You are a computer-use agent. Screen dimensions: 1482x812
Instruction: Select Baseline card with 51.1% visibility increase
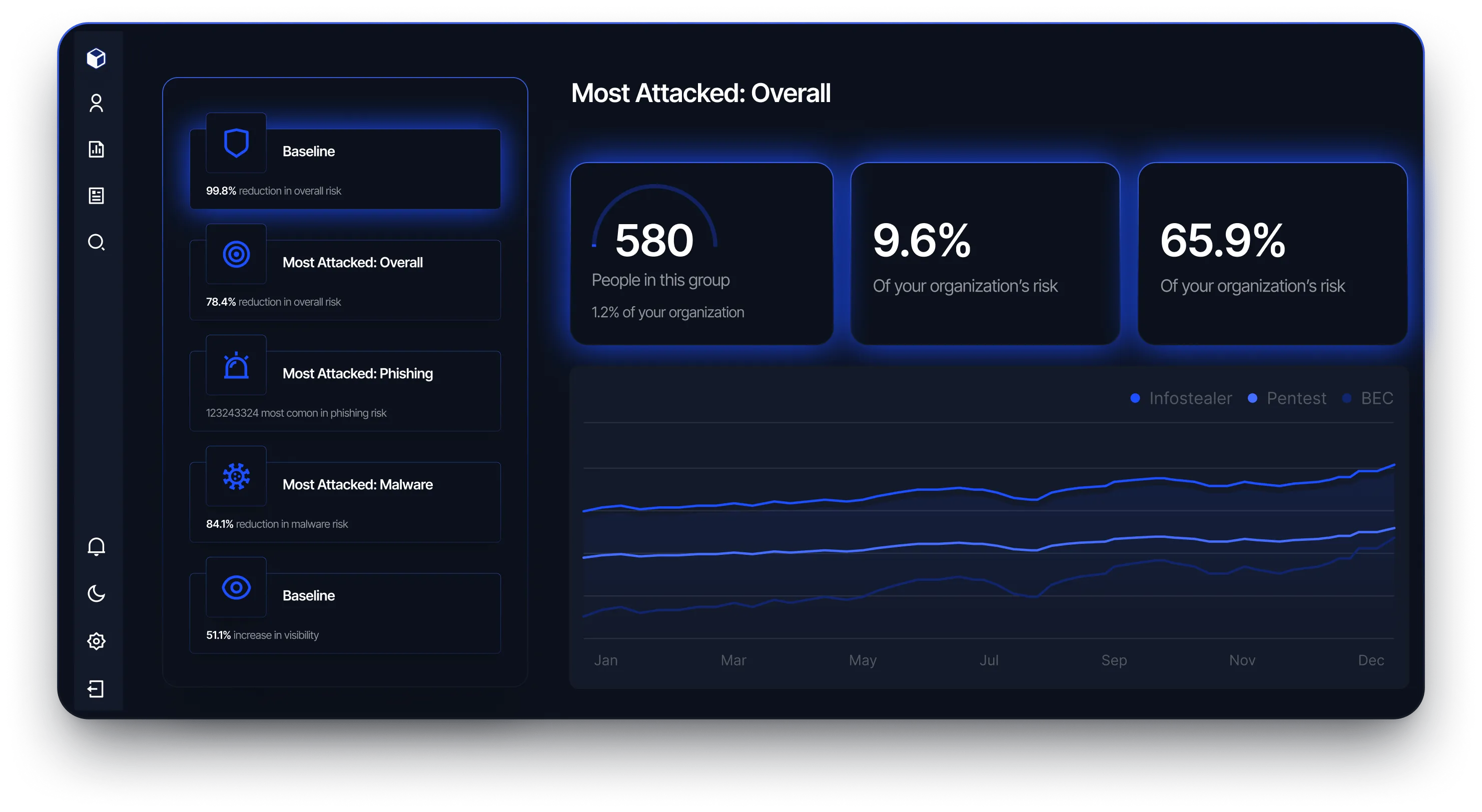pos(345,612)
